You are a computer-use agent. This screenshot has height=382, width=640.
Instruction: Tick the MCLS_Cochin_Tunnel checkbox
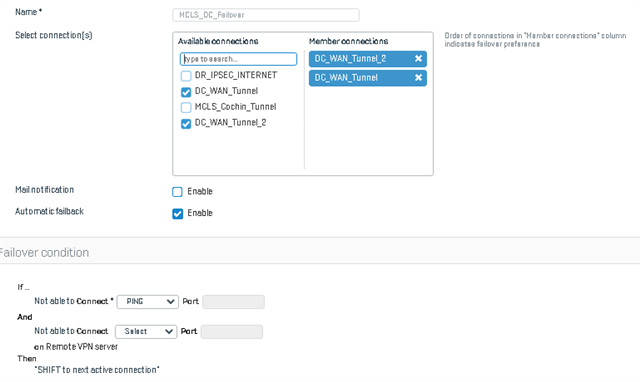186,107
